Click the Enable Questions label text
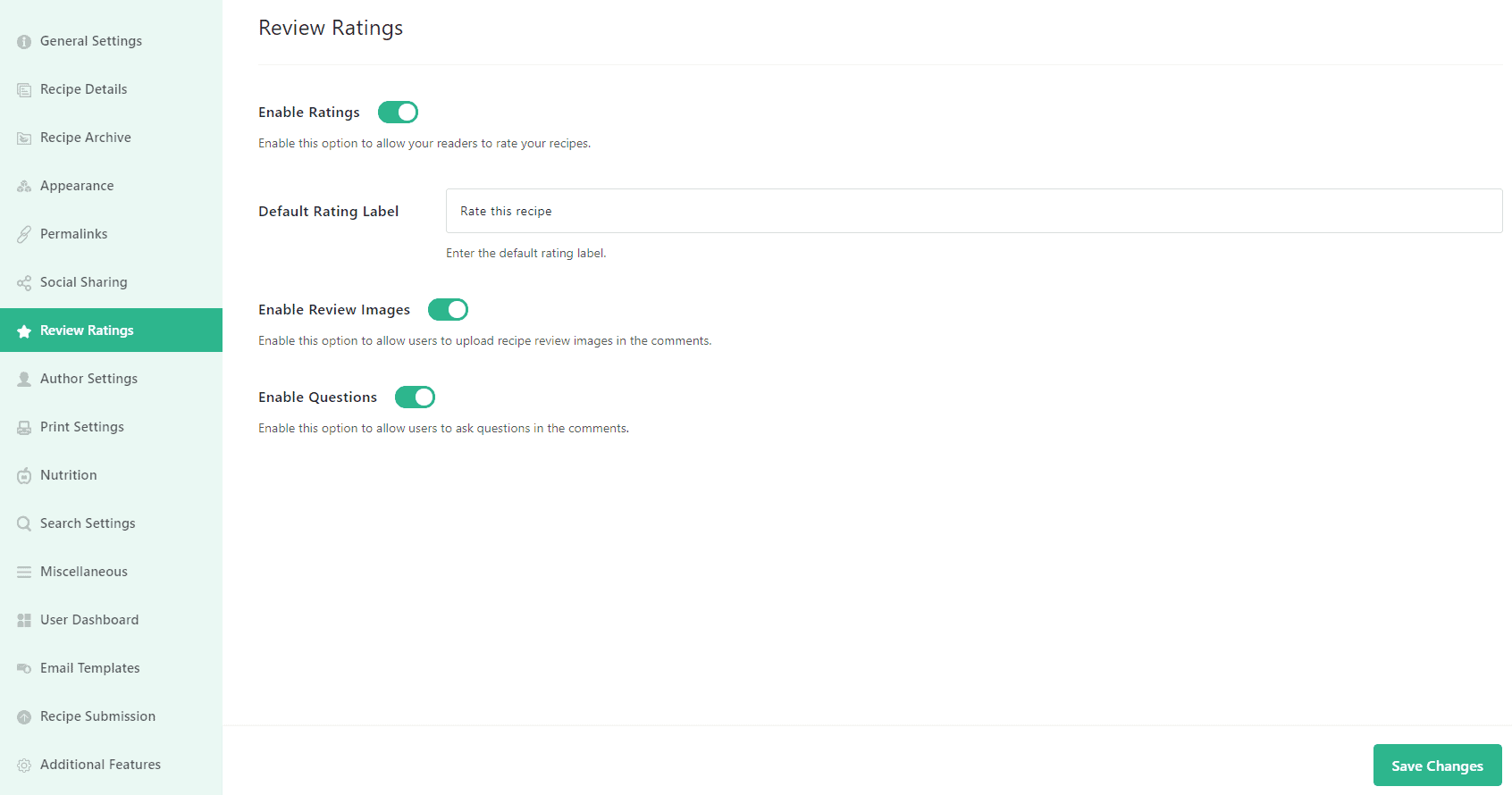The image size is (1512, 795). (318, 397)
